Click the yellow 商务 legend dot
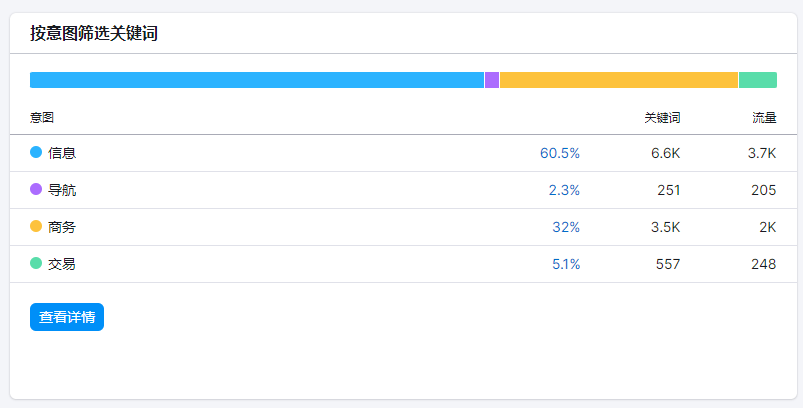The image size is (803, 408). (36, 226)
